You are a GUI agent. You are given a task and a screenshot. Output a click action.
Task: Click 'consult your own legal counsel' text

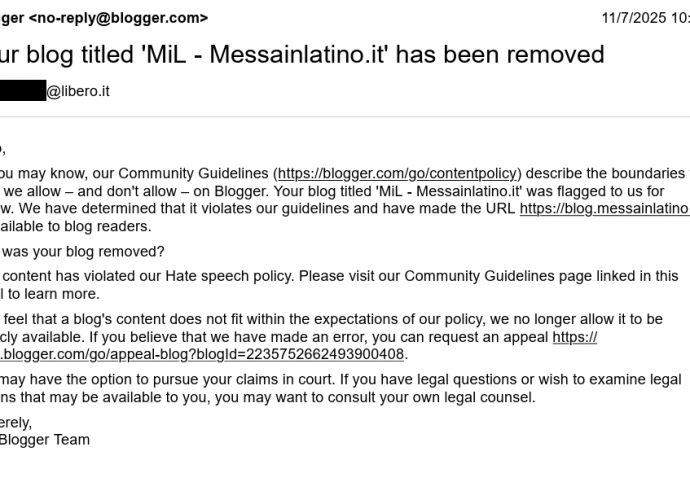(405, 397)
